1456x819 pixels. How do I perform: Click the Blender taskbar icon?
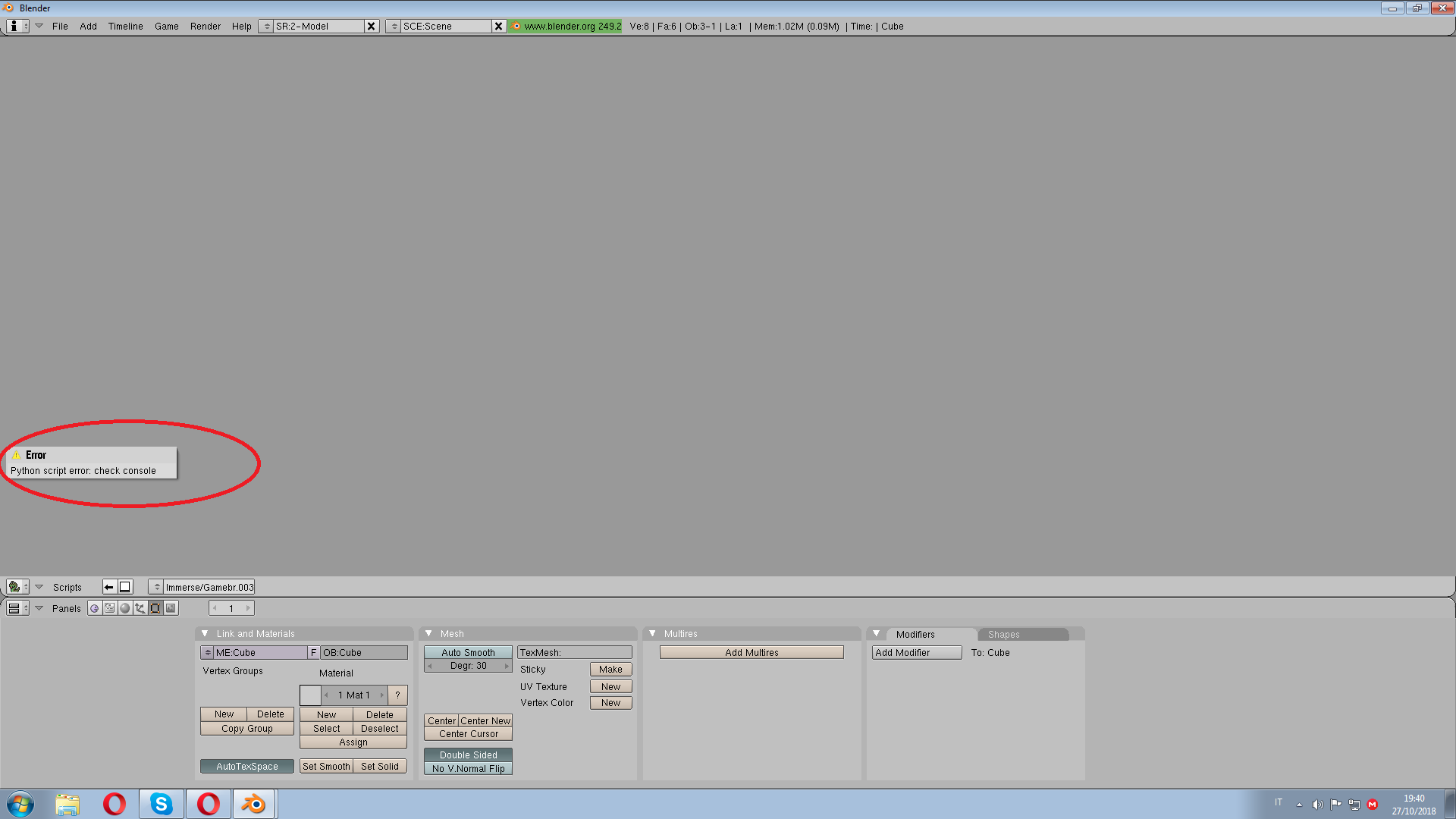[x=254, y=804]
